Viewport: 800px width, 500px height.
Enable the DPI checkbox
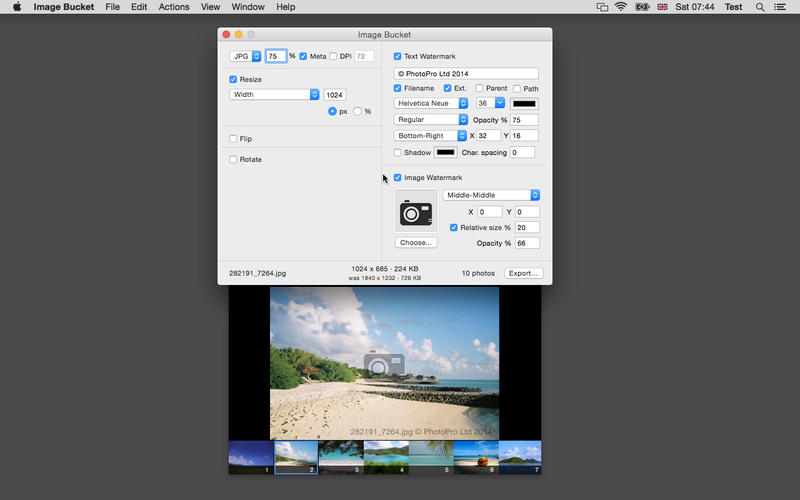point(333,56)
